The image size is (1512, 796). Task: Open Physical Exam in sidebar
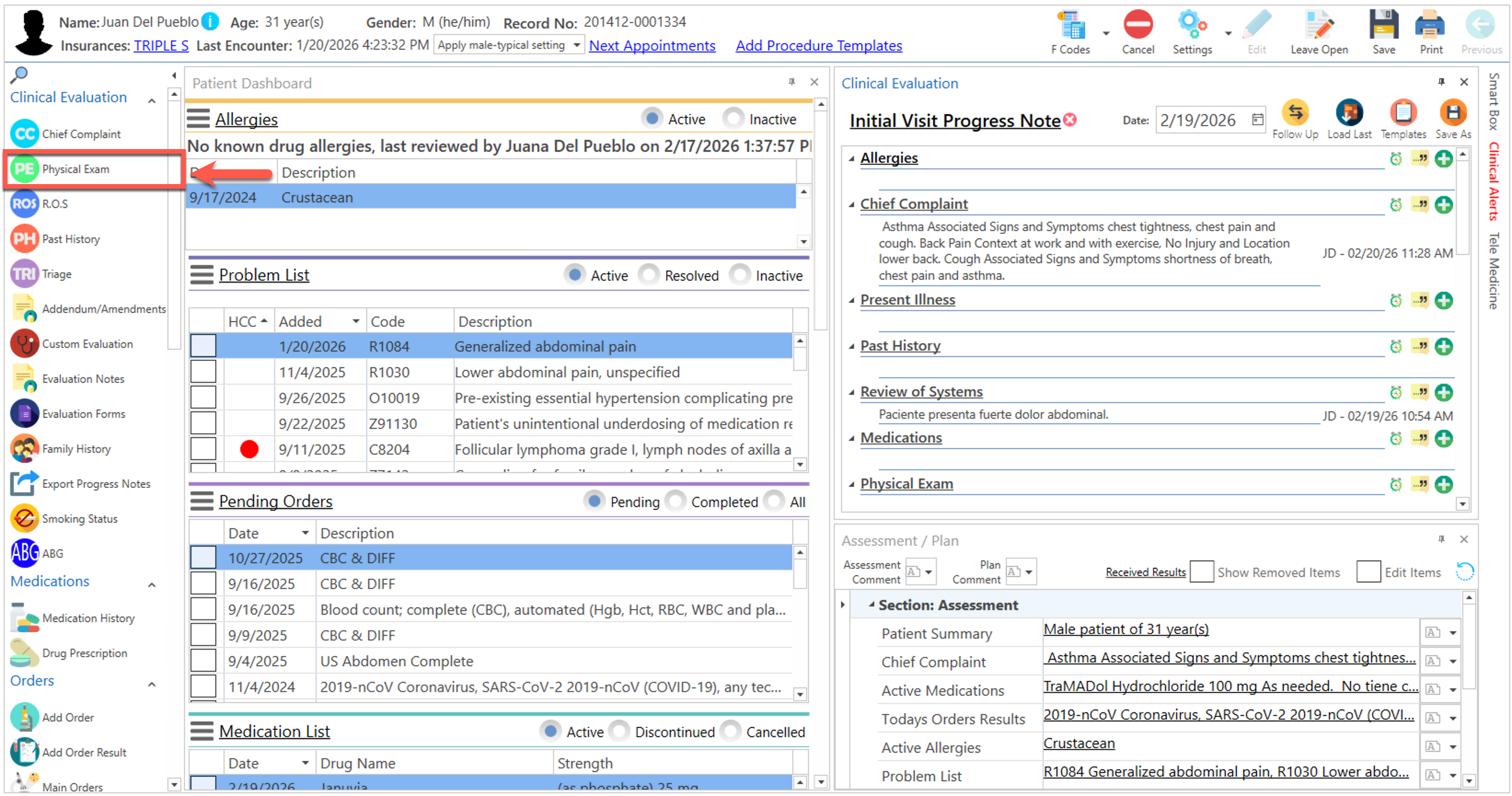pos(75,169)
